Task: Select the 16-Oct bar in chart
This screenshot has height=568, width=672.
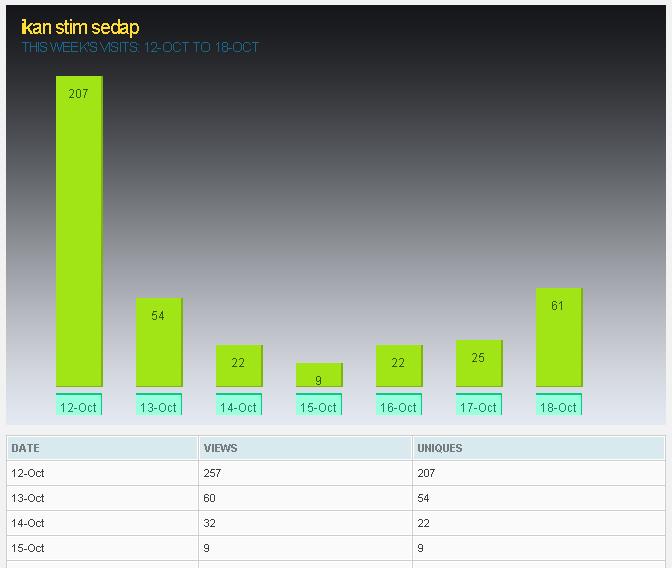Action: tap(399, 366)
